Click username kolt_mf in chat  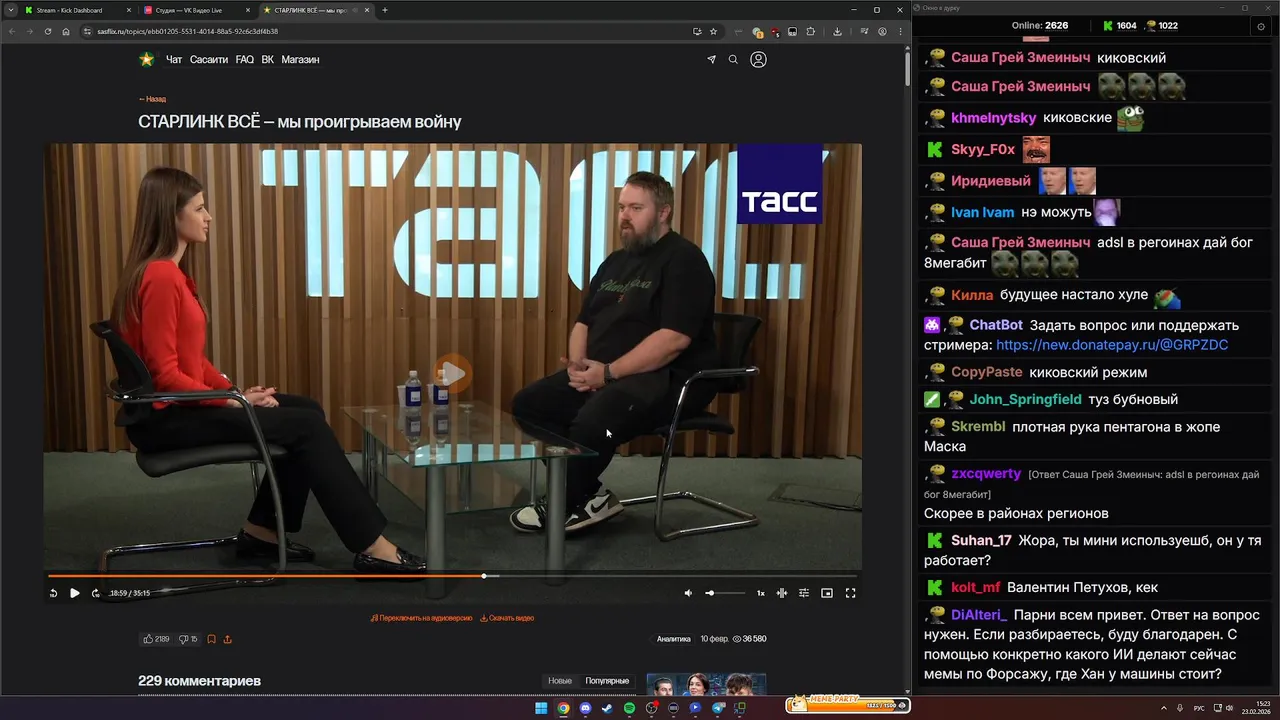pos(976,588)
